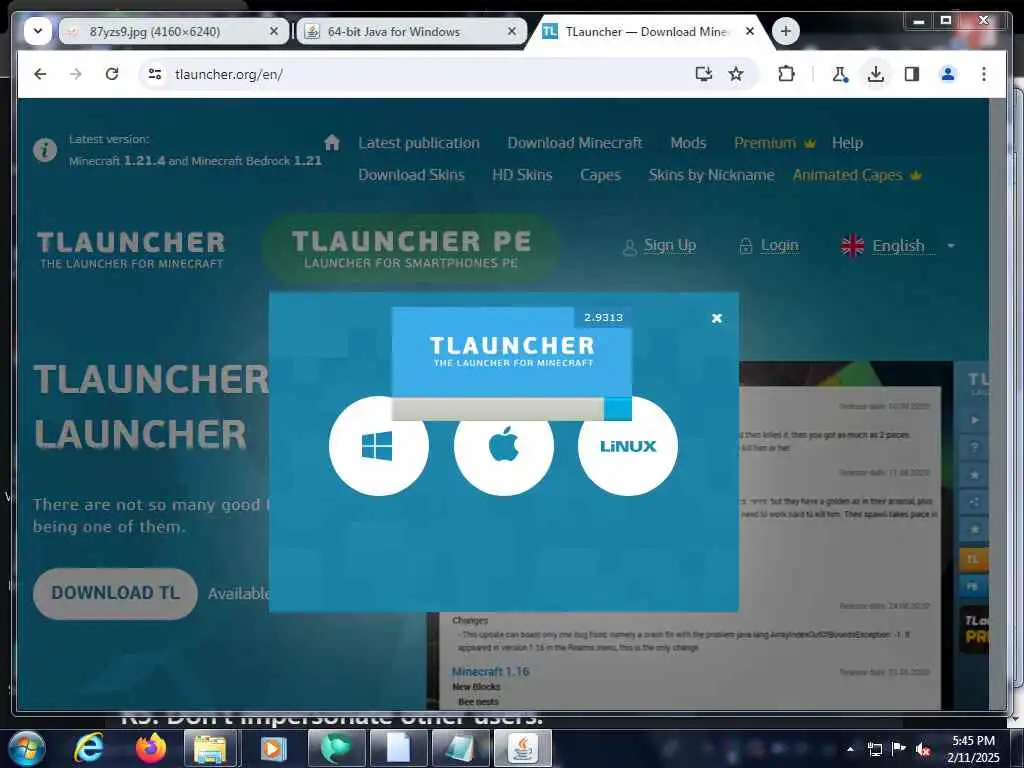
Task: Open Animated Capes link
Action: coord(857,175)
